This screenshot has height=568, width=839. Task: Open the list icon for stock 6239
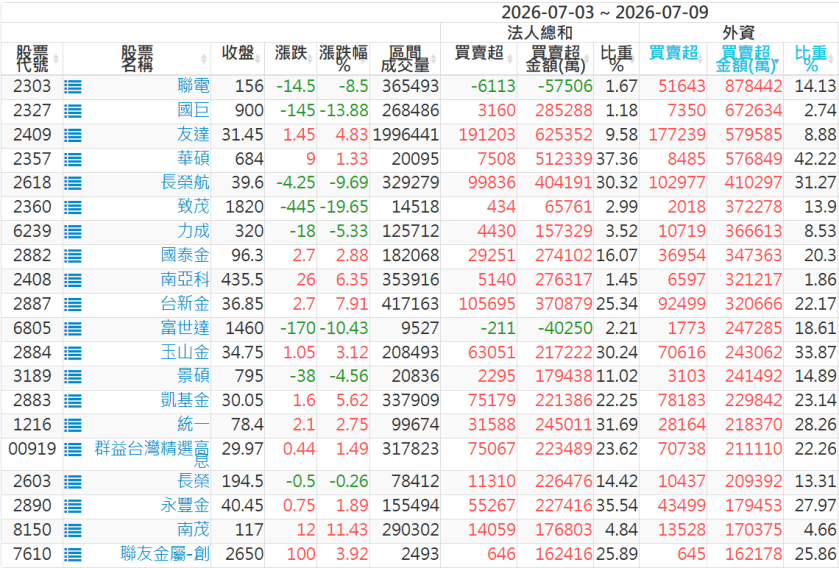tap(73, 232)
